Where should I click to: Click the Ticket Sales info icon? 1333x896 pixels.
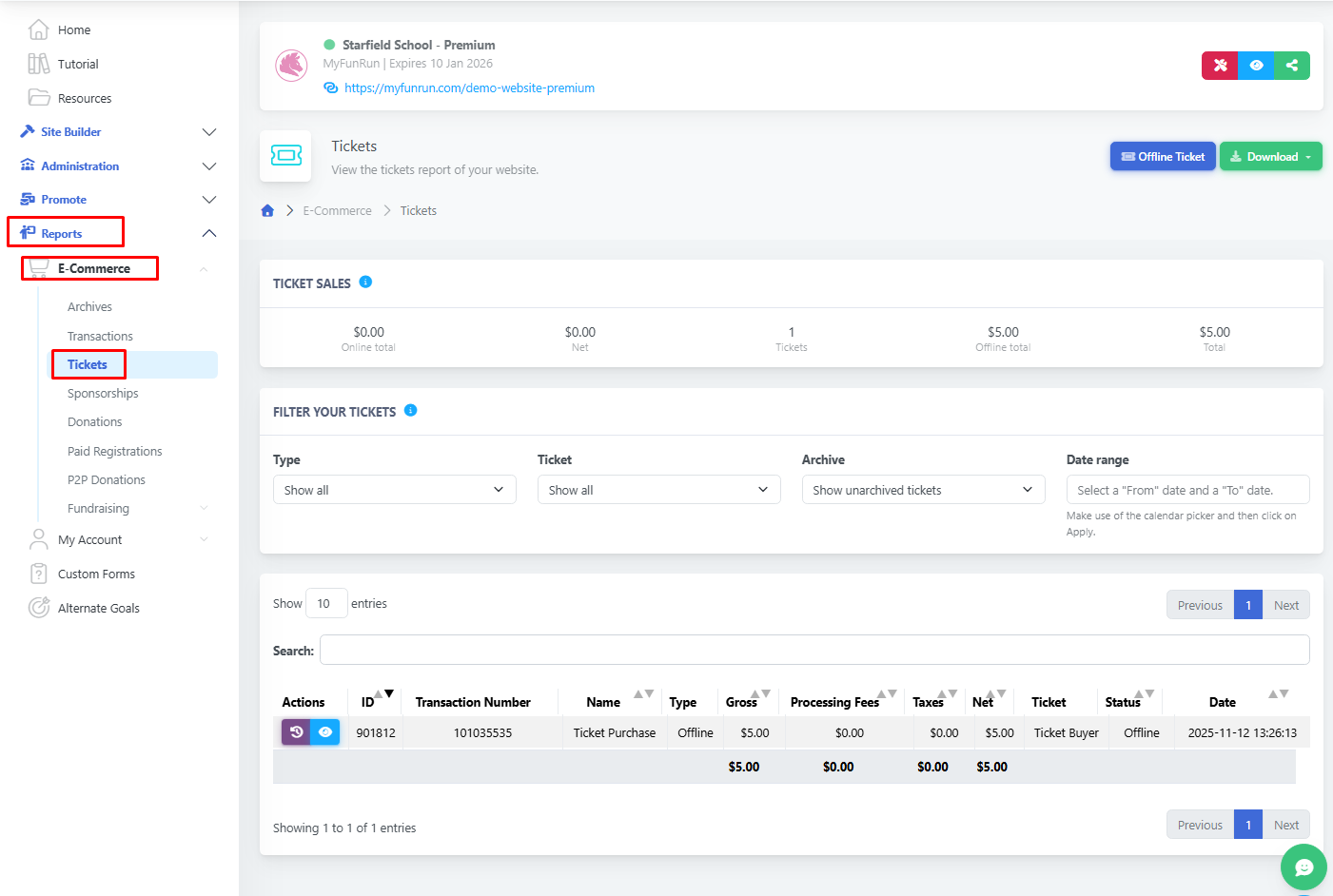[x=365, y=282]
